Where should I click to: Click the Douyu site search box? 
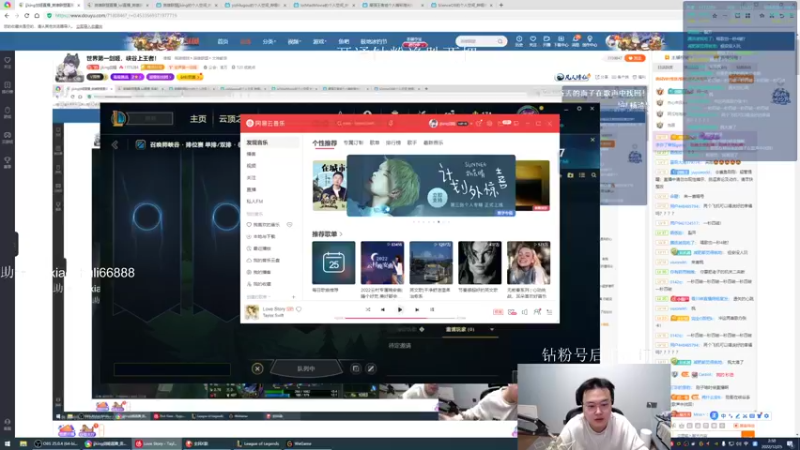481,41
